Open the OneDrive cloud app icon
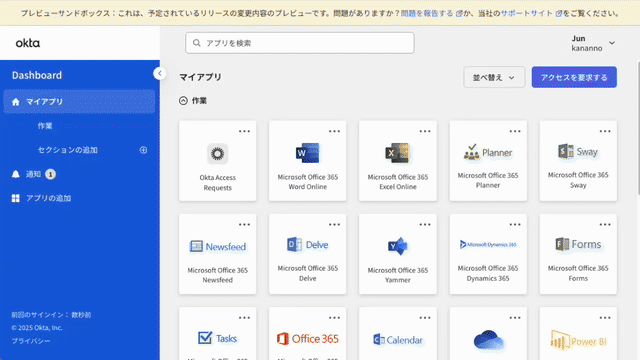The width and height of the screenshot is (640, 360). click(x=488, y=340)
